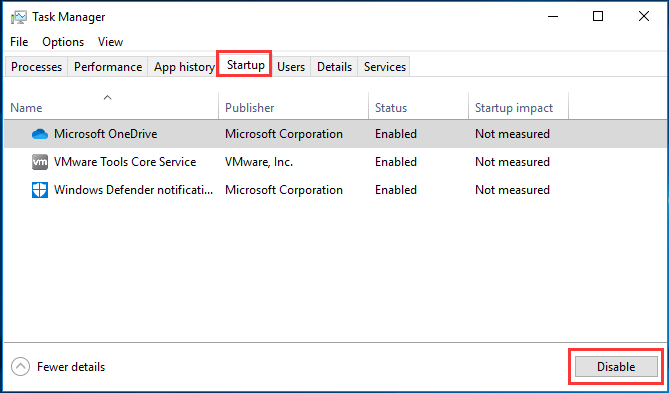Viewport: 669px width, 393px height.
Task: Select the VMware Tools Core Service entry
Action: pos(125,162)
